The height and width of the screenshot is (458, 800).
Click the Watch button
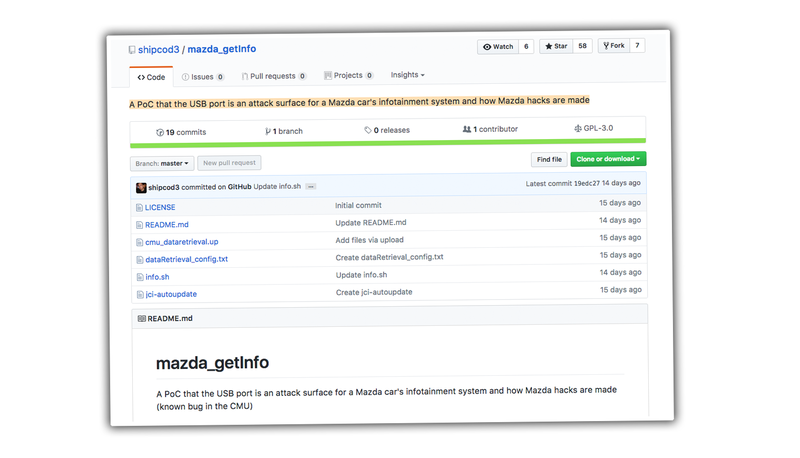click(498, 46)
